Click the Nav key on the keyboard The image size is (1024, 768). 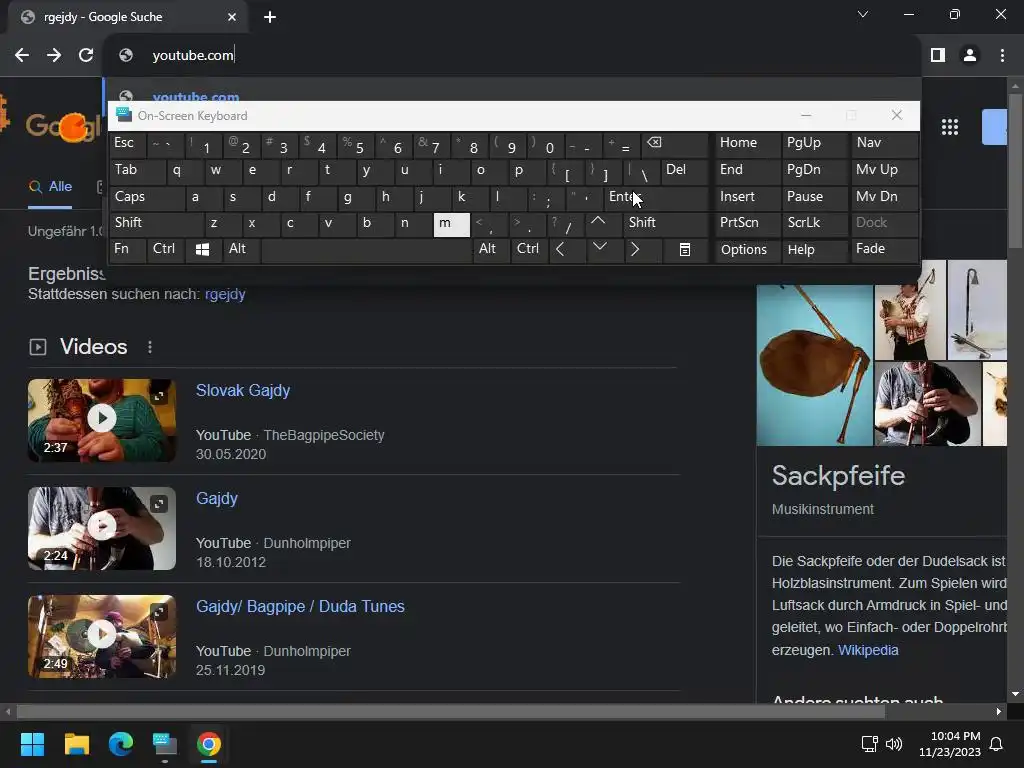884,144
